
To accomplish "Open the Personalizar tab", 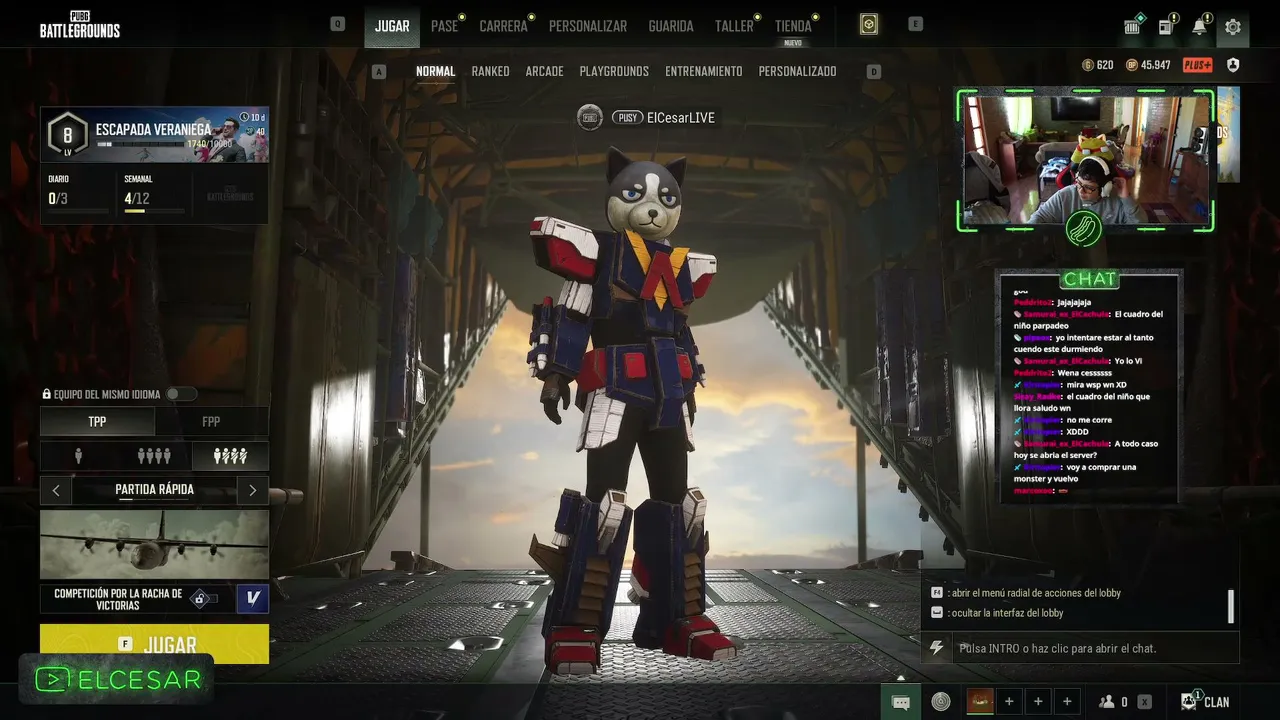I will [x=588, y=26].
